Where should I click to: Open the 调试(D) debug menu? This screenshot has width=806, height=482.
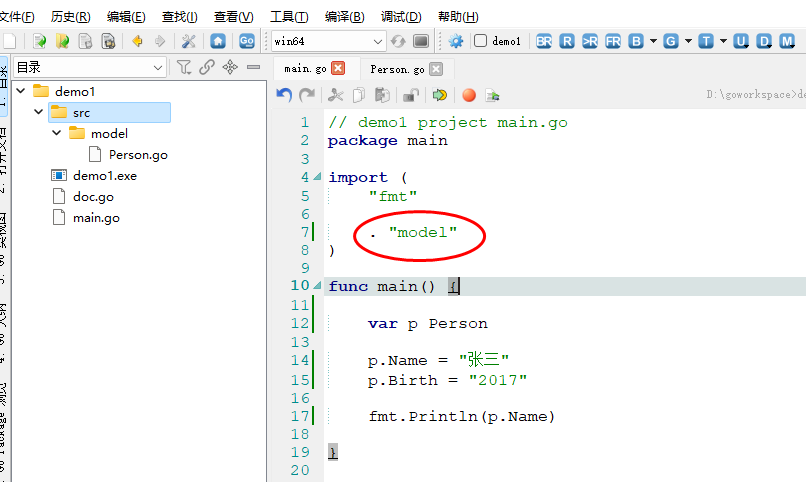tap(400, 17)
